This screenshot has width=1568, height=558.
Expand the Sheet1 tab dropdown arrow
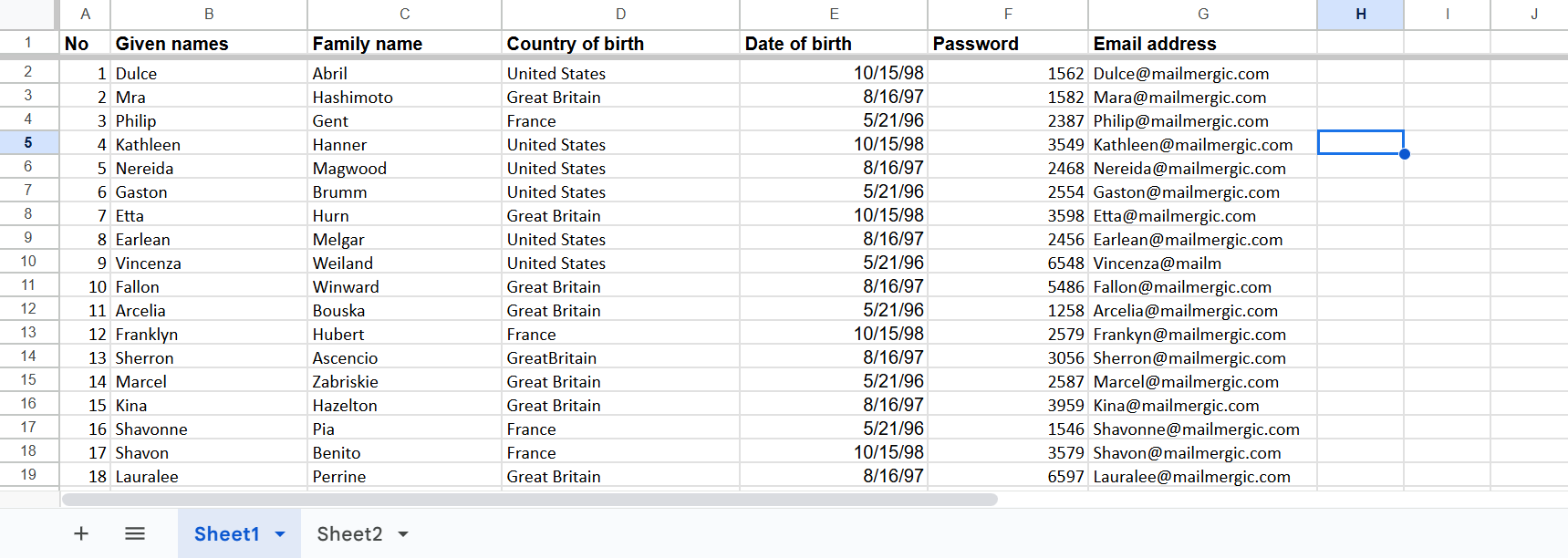[280, 534]
